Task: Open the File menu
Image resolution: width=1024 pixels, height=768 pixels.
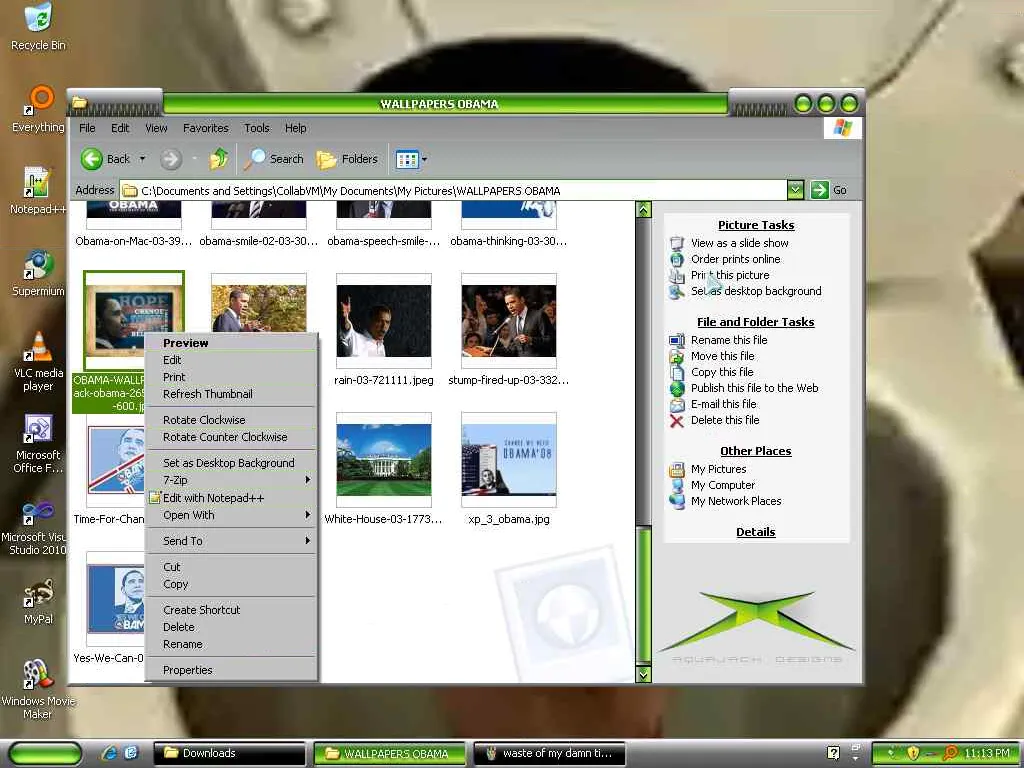Action: click(87, 128)
